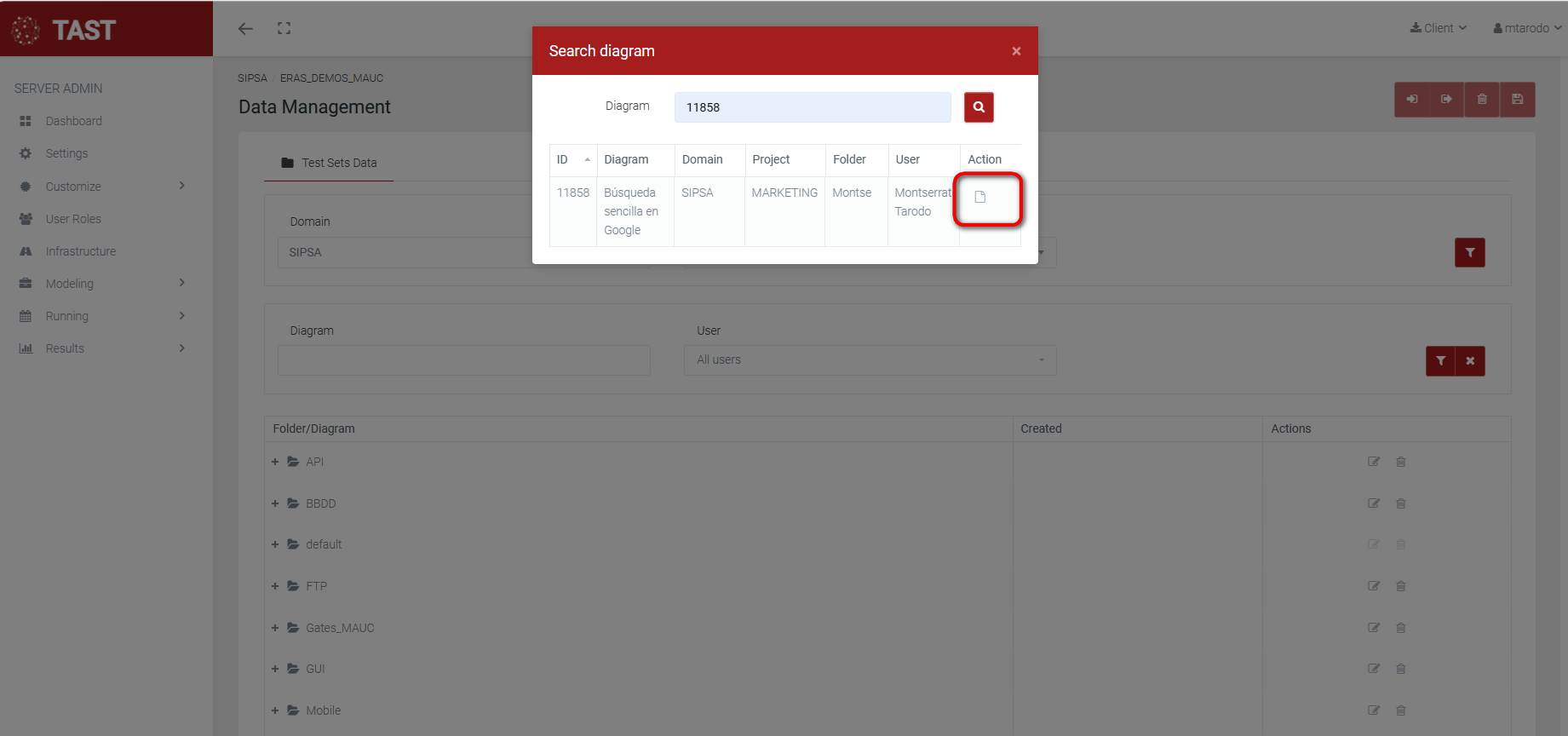This screenshot has height=736, width=1568.
Task: Close the Search diagram dialog
Action: pyautogui.click(x=1016, y=51)
